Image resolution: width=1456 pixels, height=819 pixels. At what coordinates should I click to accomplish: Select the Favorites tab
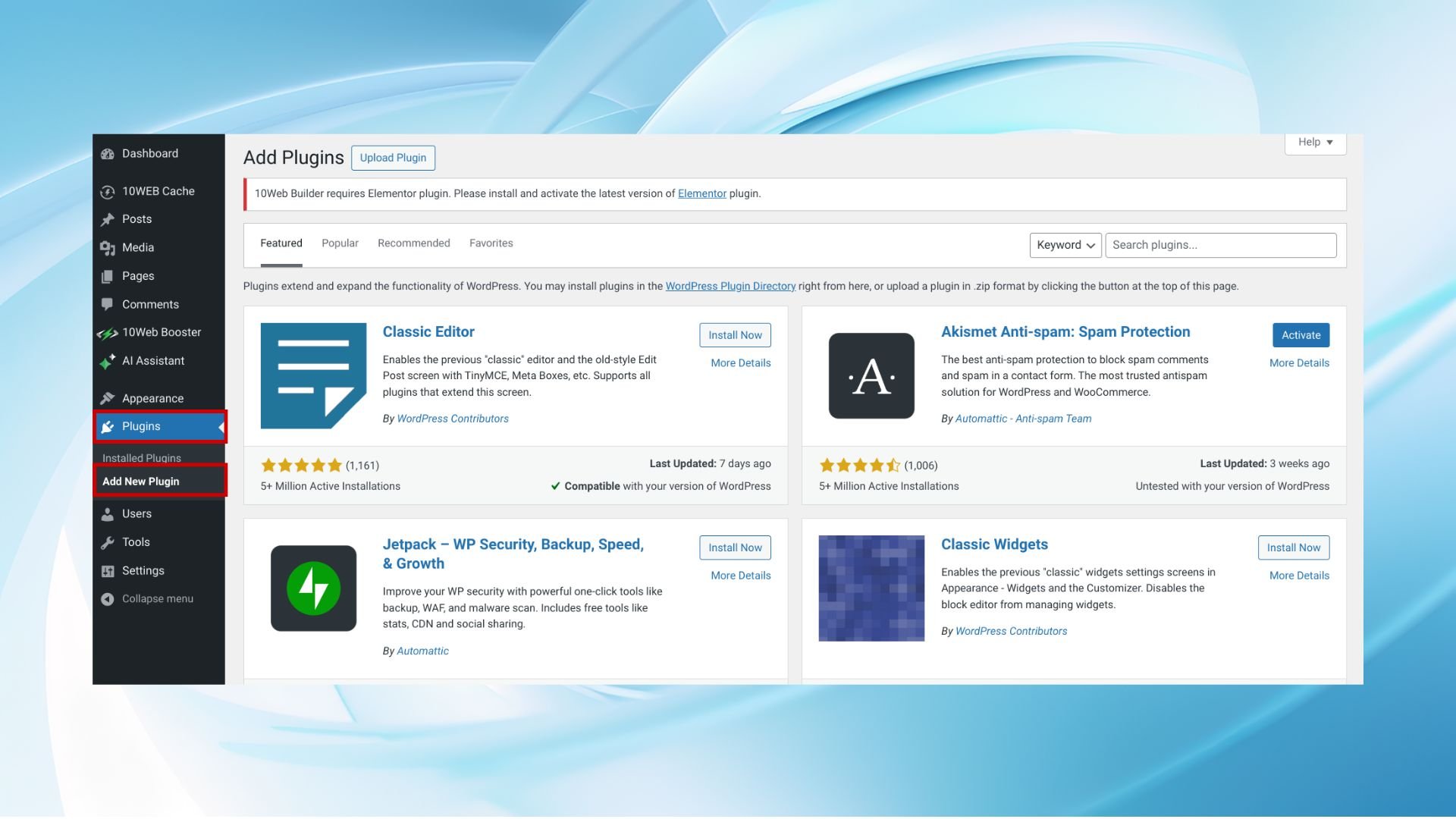click(491, 243)
